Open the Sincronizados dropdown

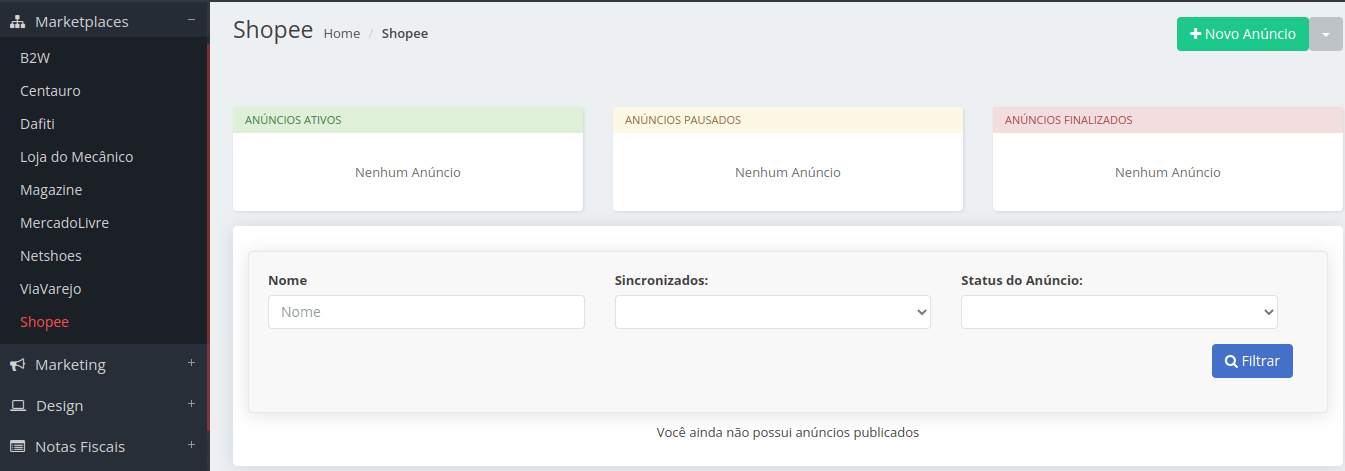773,312
